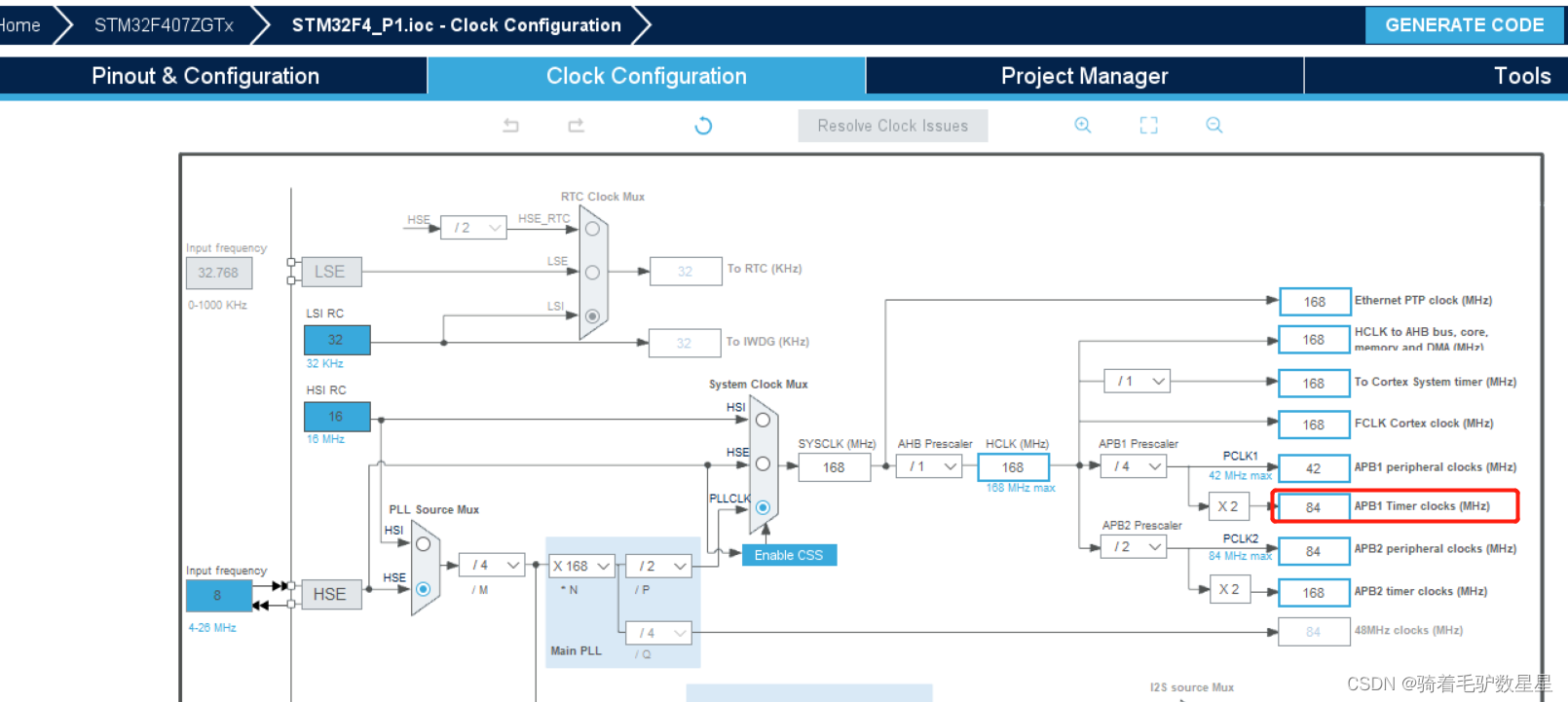The width and height of the screenshot is (1568, 702).
Task: Switch to Clock Configuration tab
Action: click(x=647, y=76)
